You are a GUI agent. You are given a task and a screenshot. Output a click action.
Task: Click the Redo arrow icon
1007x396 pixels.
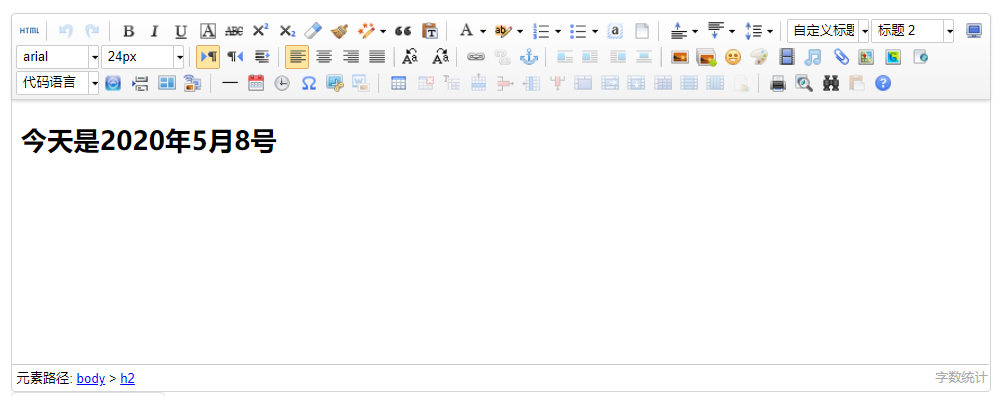pyautogui.click(x=92, y=31)
